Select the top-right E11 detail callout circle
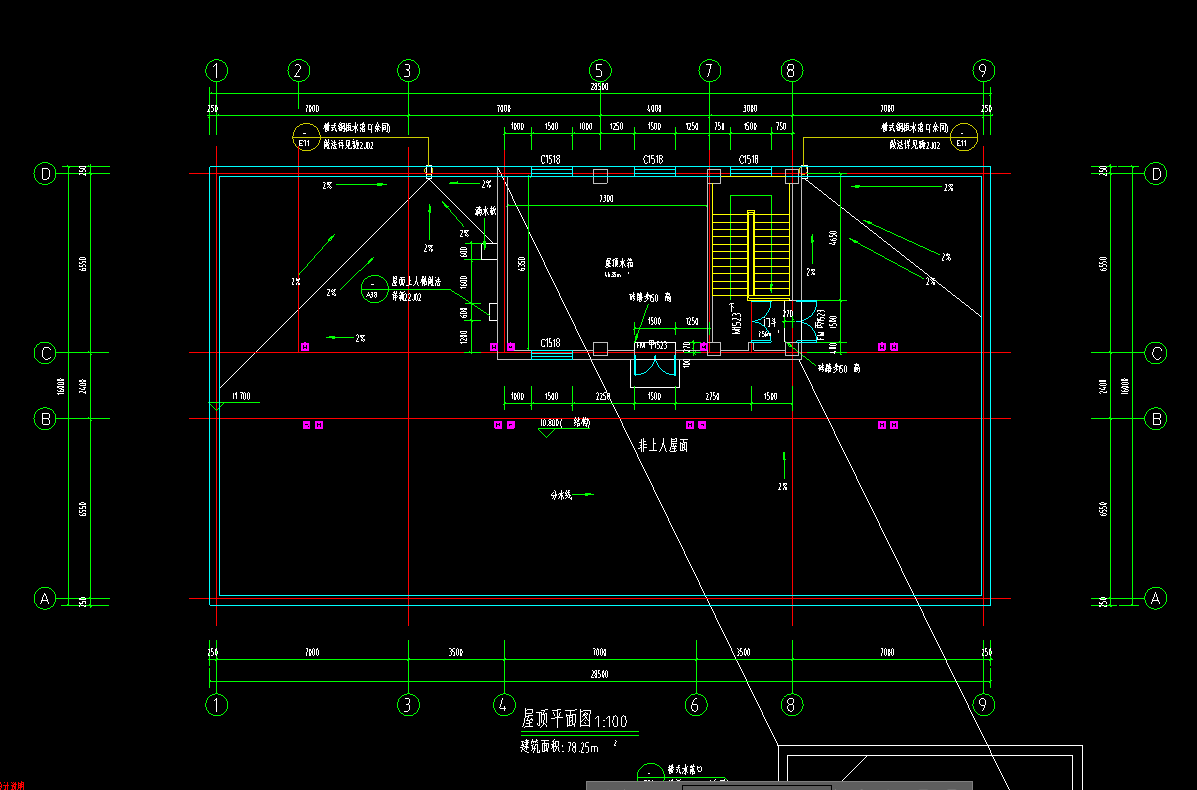This screenshot has height=790, width=1197. (962, 136)
